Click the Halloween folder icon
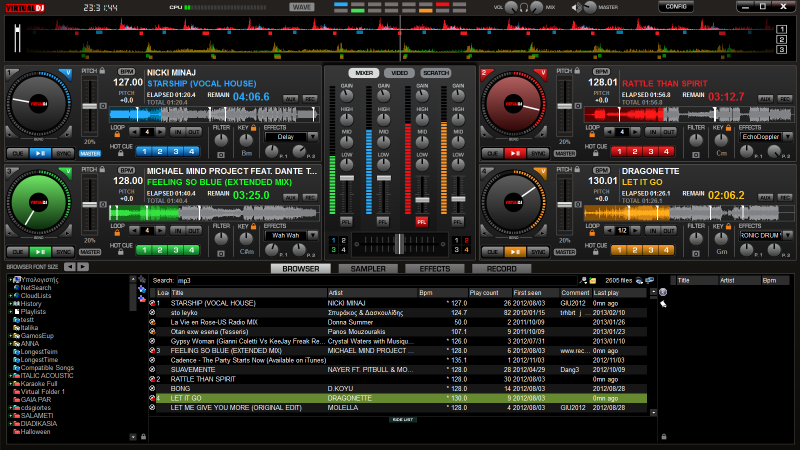Viewport: 800px width, 450px height. 16,432
